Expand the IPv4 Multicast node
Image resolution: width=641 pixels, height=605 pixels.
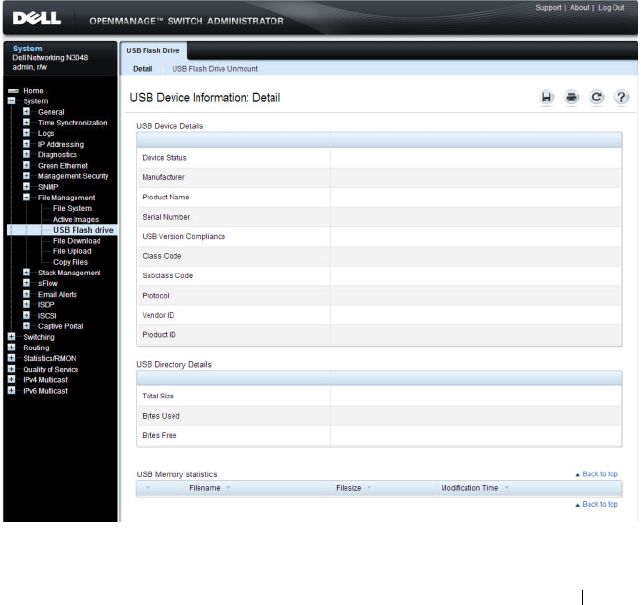pos(11,380)
